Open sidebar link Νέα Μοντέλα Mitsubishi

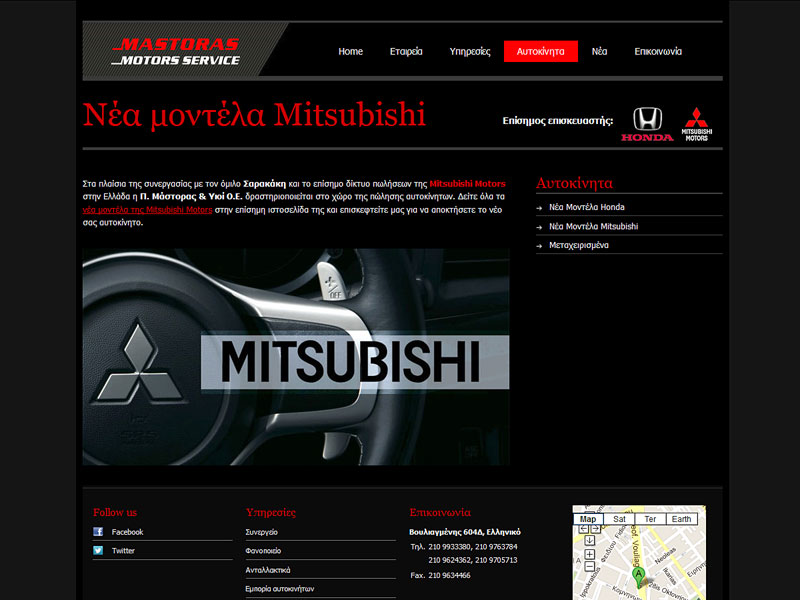point(593,227)
